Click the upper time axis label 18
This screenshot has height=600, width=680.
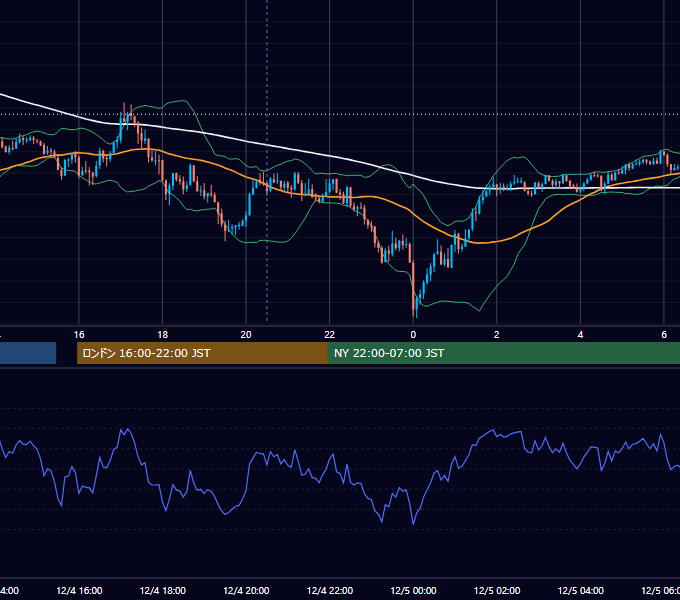pyautogui.click(x=163, y=334)
